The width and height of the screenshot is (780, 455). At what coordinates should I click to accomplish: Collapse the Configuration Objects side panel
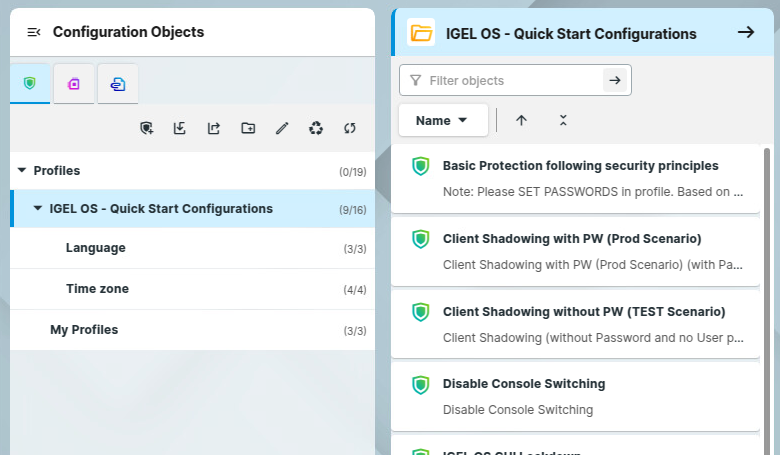[x=34, y=33]
